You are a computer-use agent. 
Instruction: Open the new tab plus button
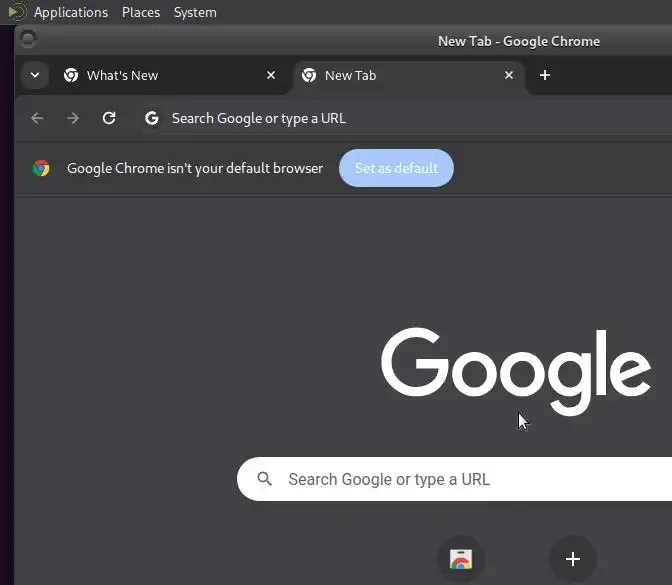pyautogui.click(x=545, y=75)
